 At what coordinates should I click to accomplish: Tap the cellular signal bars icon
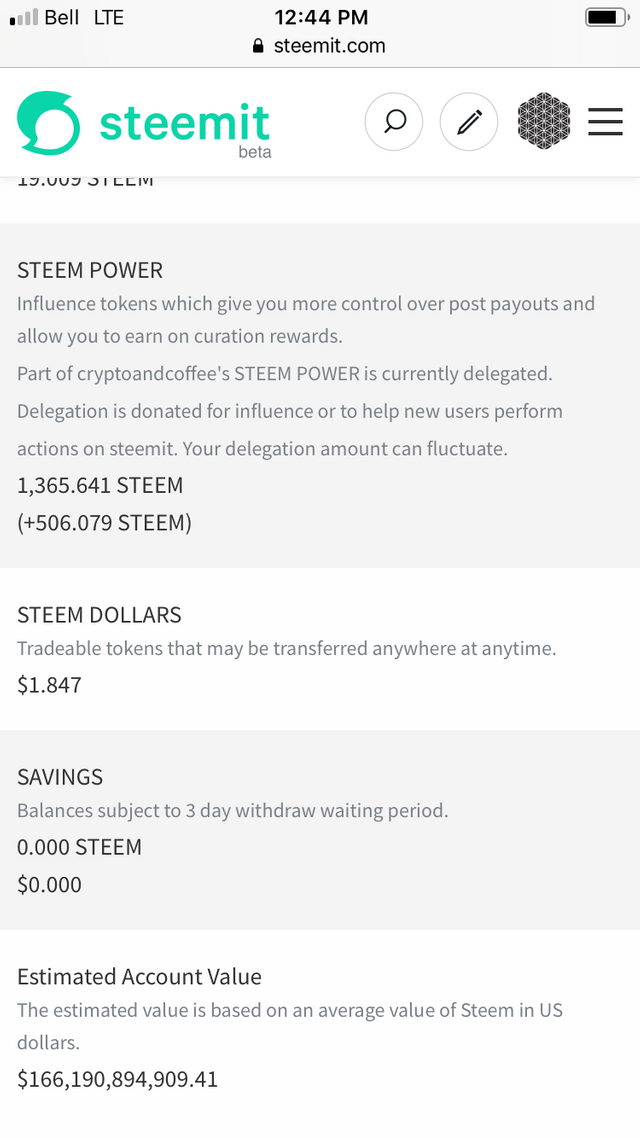23,17
